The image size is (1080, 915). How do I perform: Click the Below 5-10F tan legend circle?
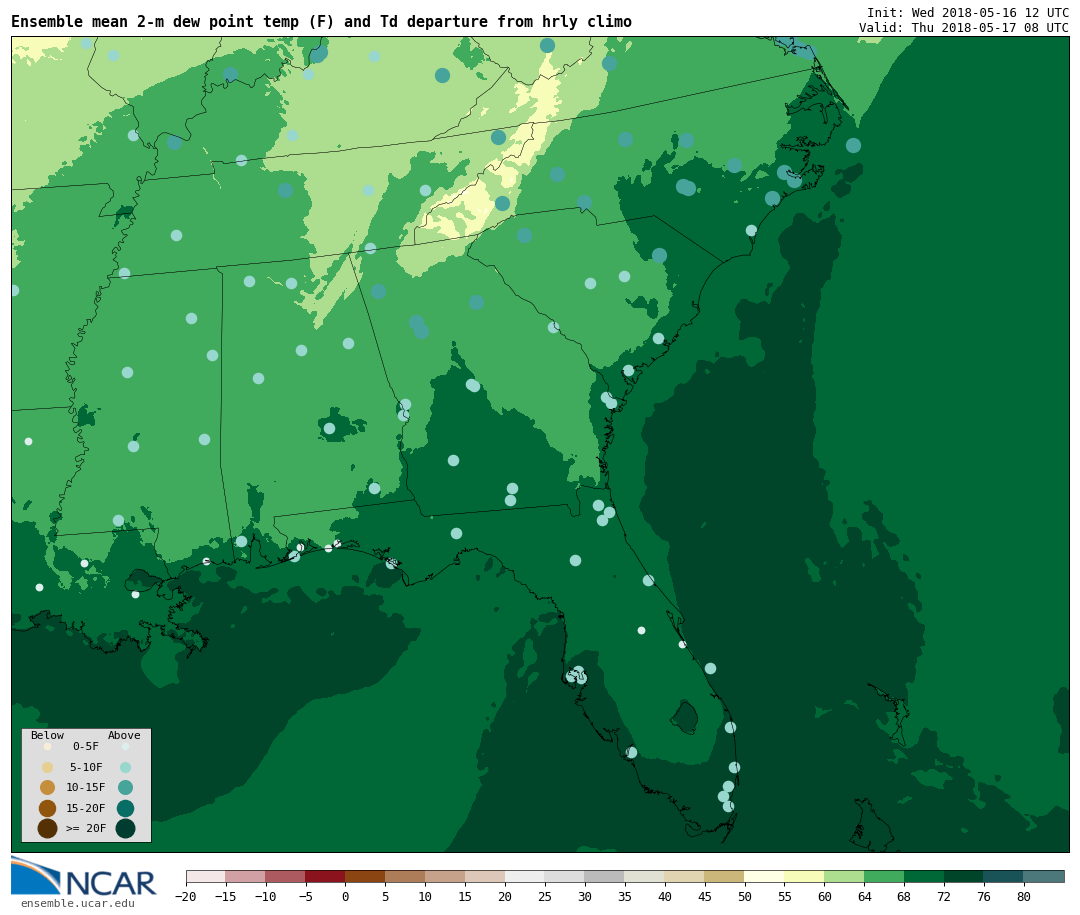click(x=48, y=768)
